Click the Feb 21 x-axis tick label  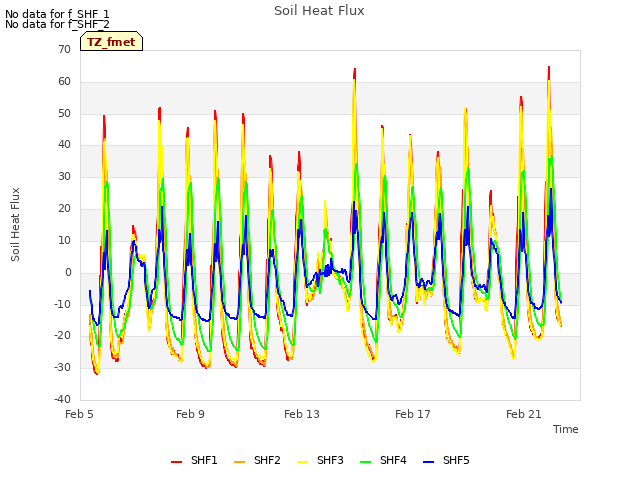point(524,414)
